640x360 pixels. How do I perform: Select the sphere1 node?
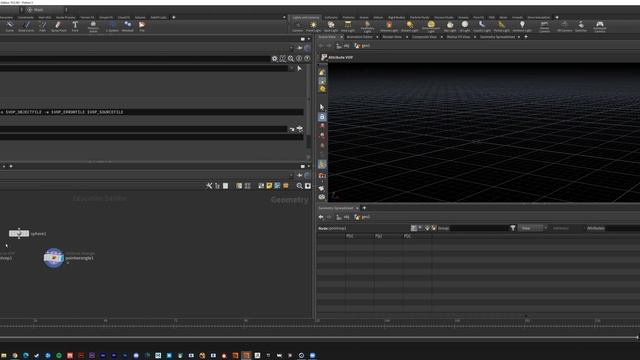pyautogui.click(x=19, y=233)
